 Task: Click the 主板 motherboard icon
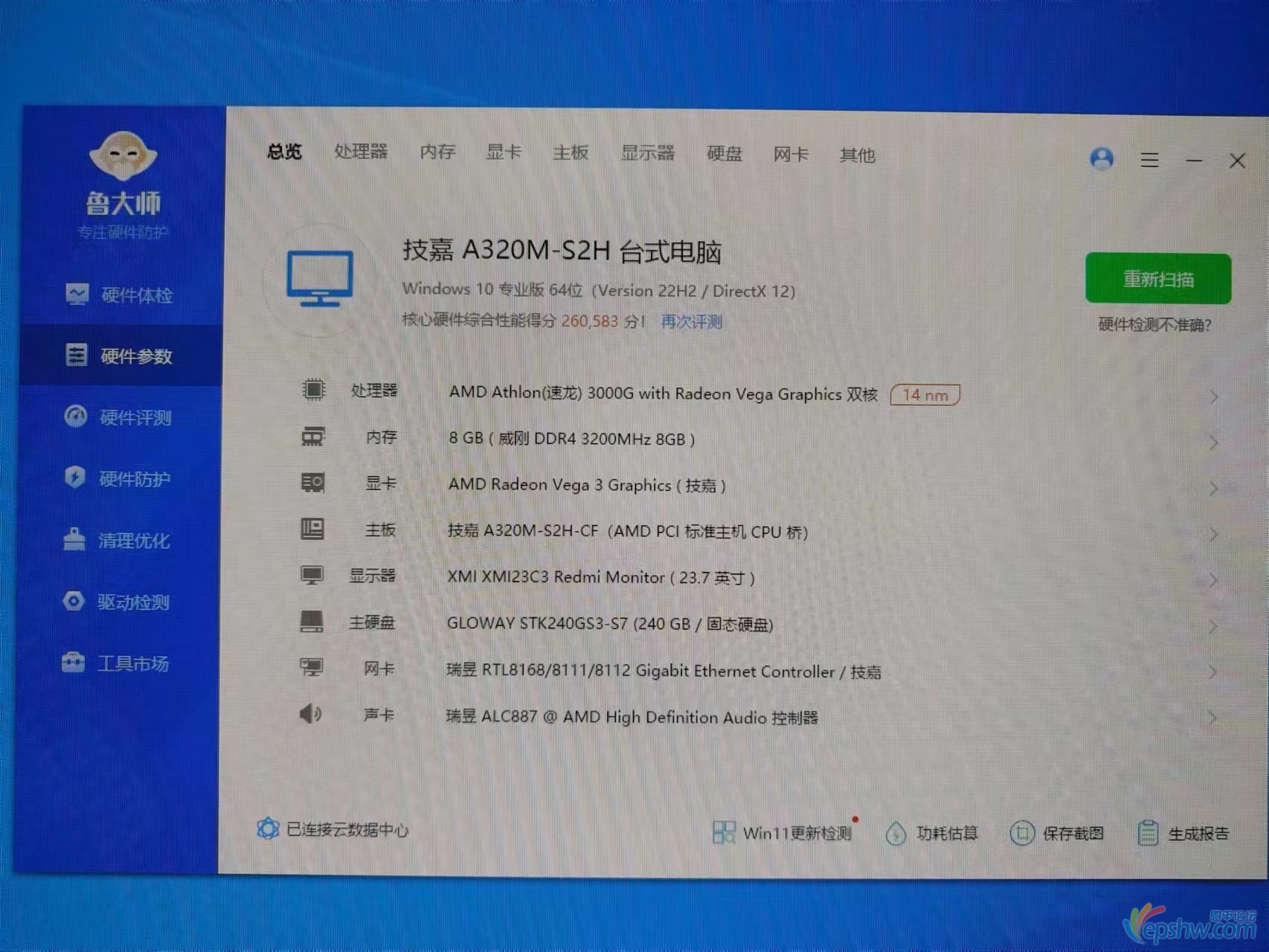(312, 529)
